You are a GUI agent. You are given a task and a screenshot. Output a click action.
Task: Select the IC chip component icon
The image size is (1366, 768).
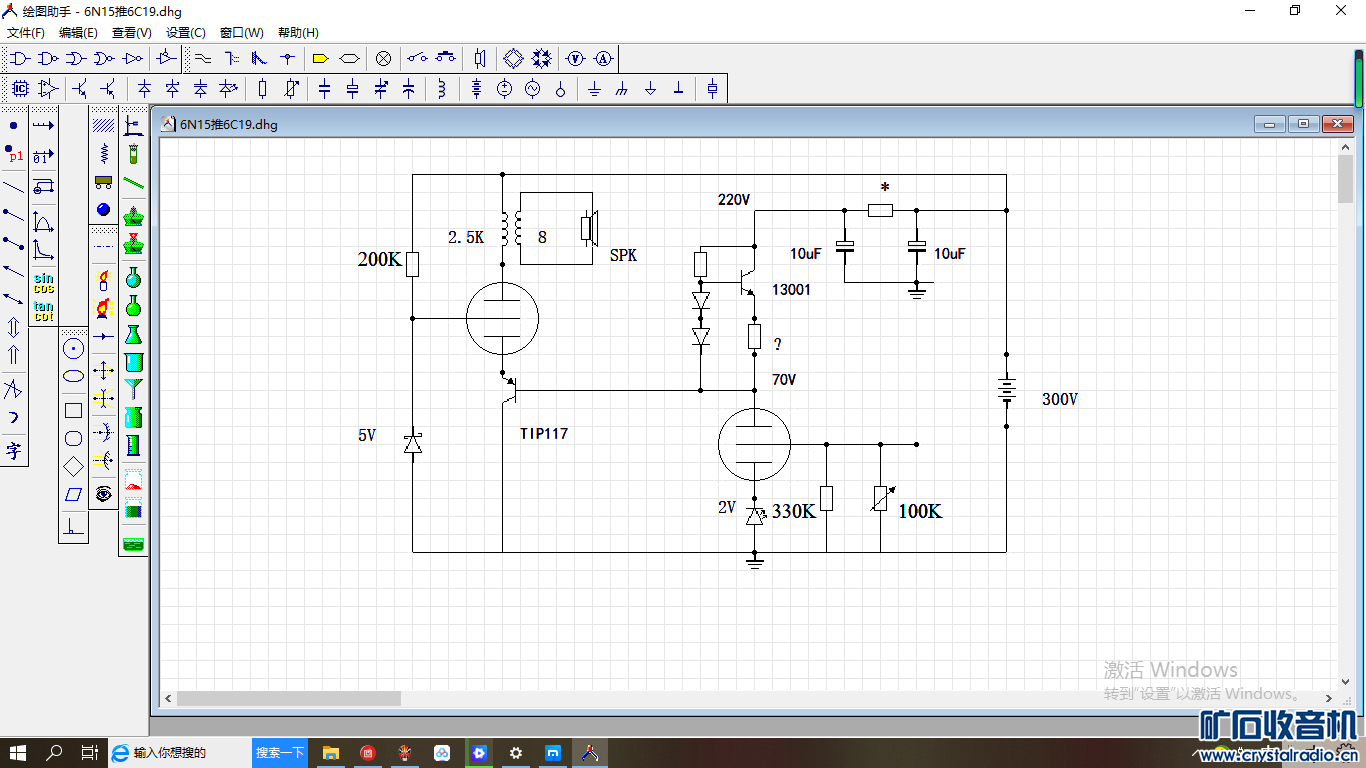(19, 89)
